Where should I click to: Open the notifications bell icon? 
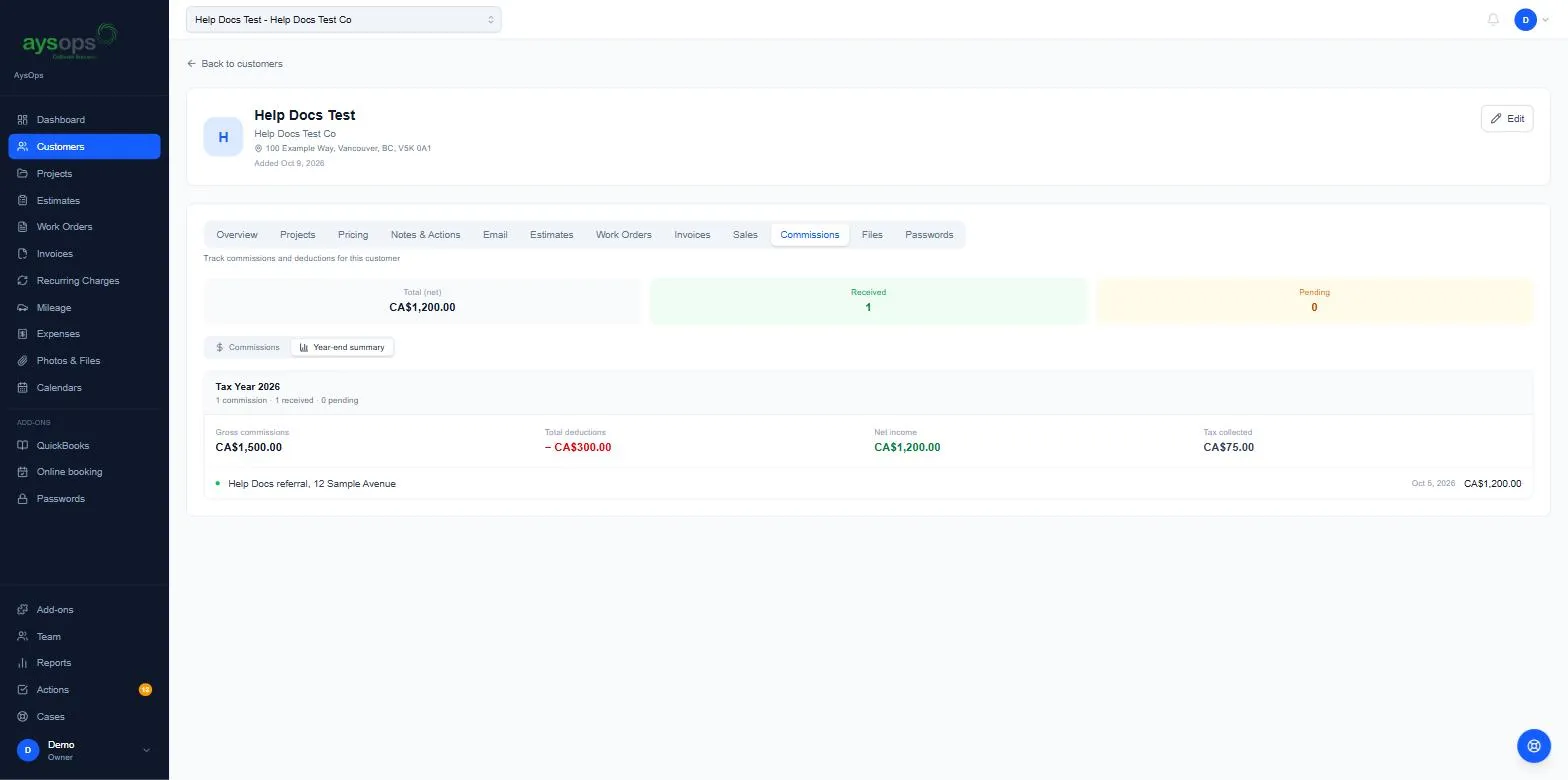click(x=1493, y=20)
